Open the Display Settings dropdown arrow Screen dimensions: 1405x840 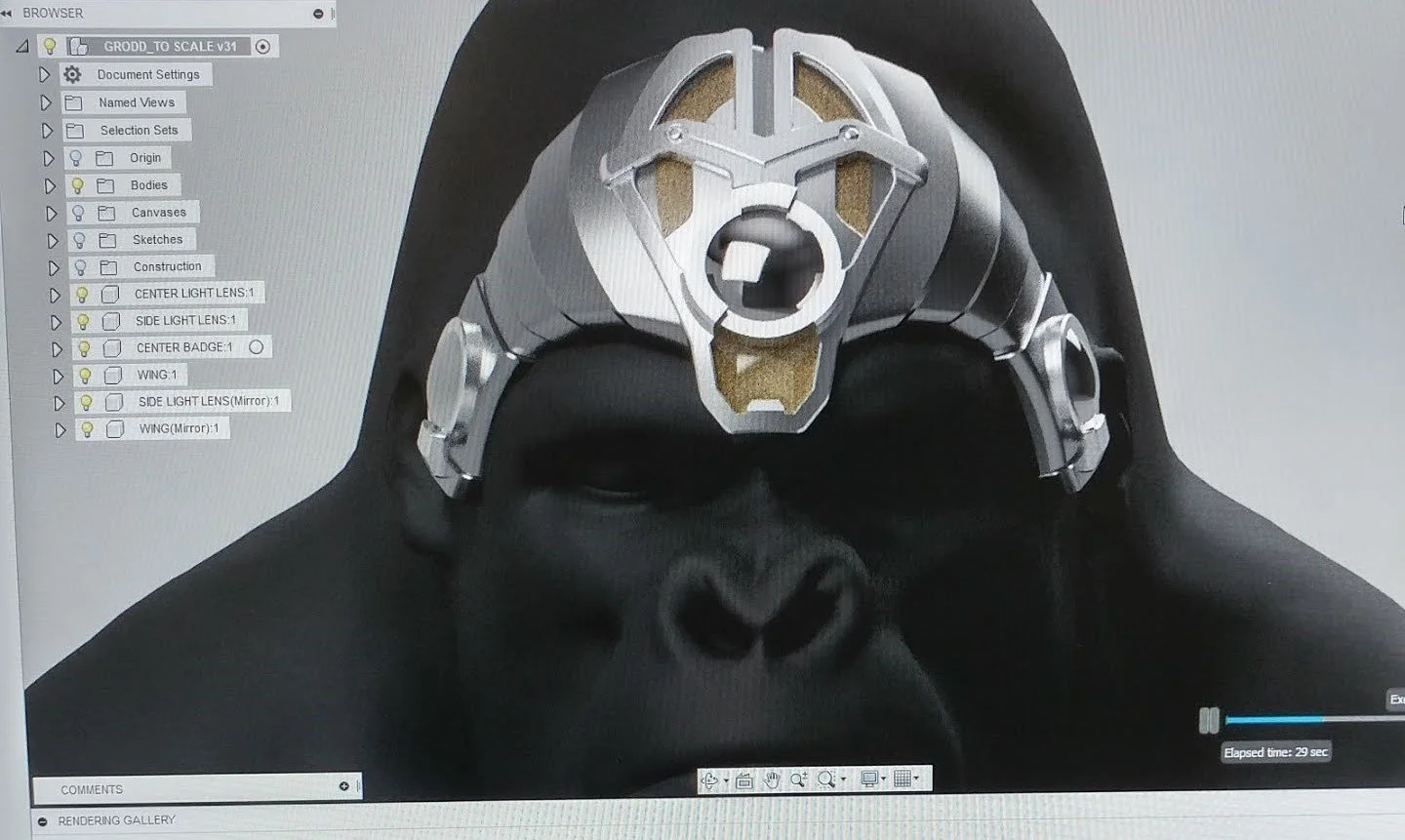click(x=884, y=780)
